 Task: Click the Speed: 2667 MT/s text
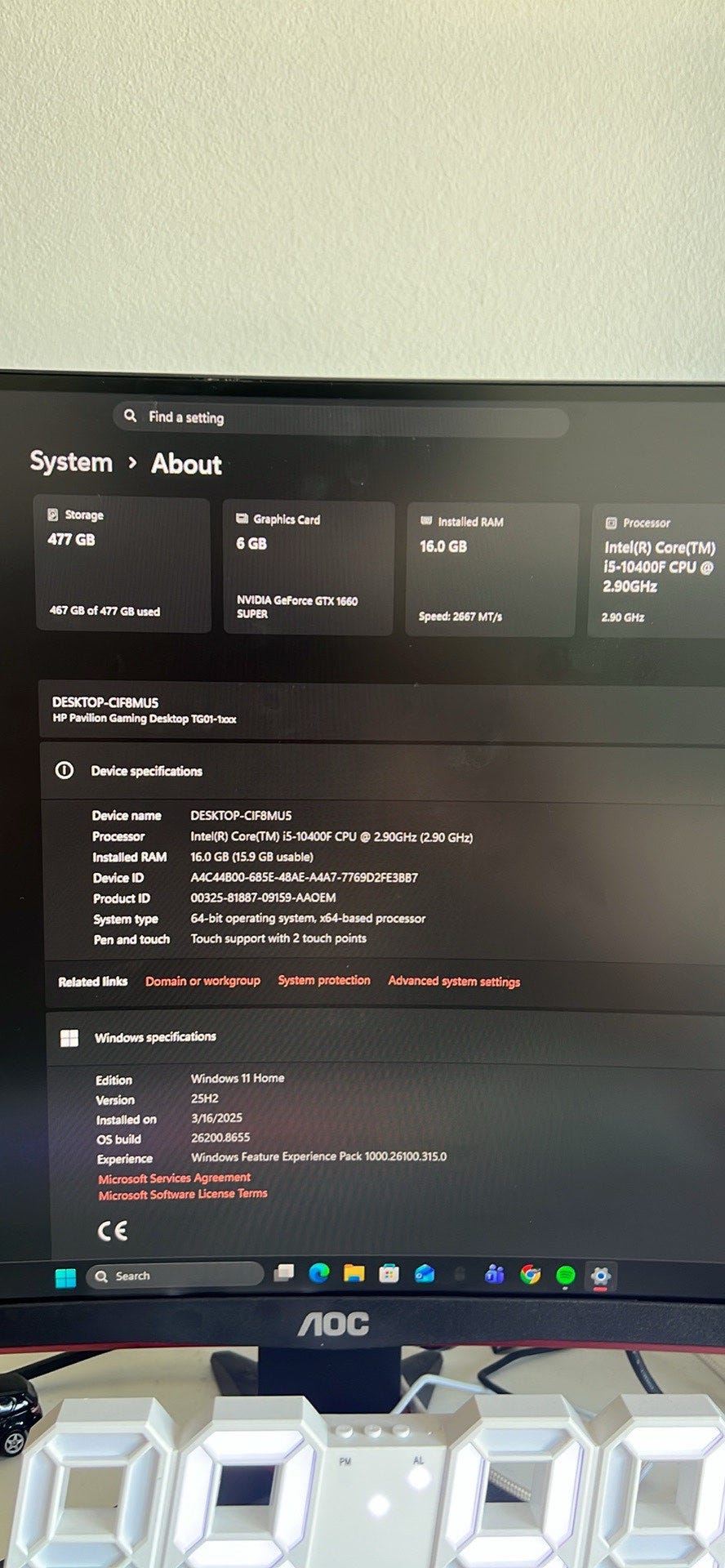tap(460, 617)
